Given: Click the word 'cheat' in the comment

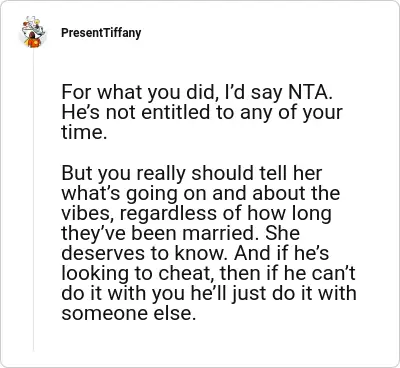Looking at the screenshot, I should coord(187,273).
